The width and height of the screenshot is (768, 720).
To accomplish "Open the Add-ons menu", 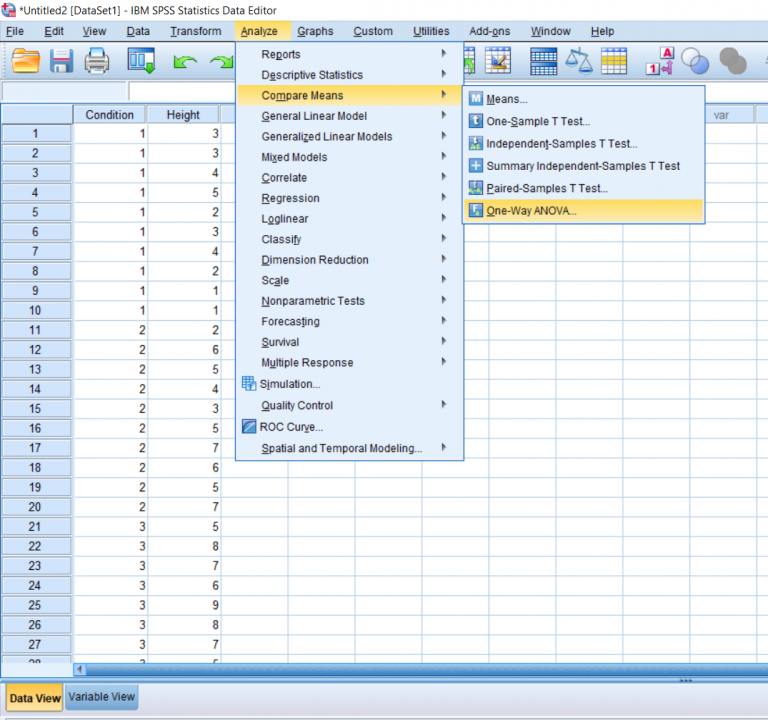I will 489,31.
